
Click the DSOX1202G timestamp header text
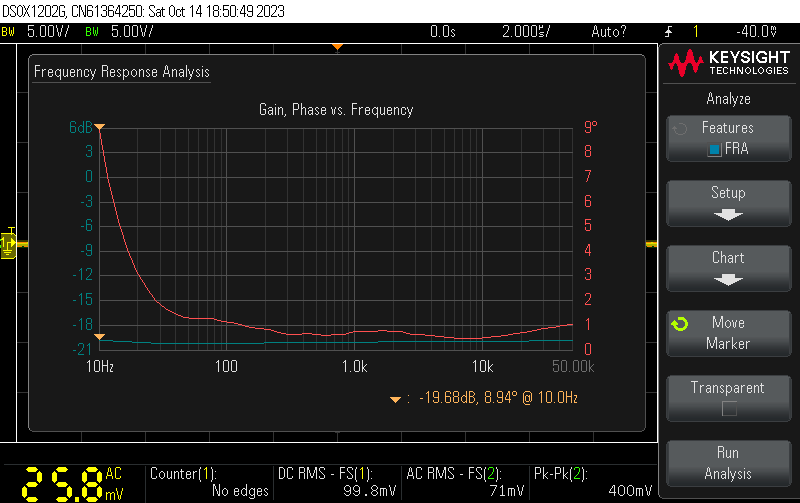143,11
